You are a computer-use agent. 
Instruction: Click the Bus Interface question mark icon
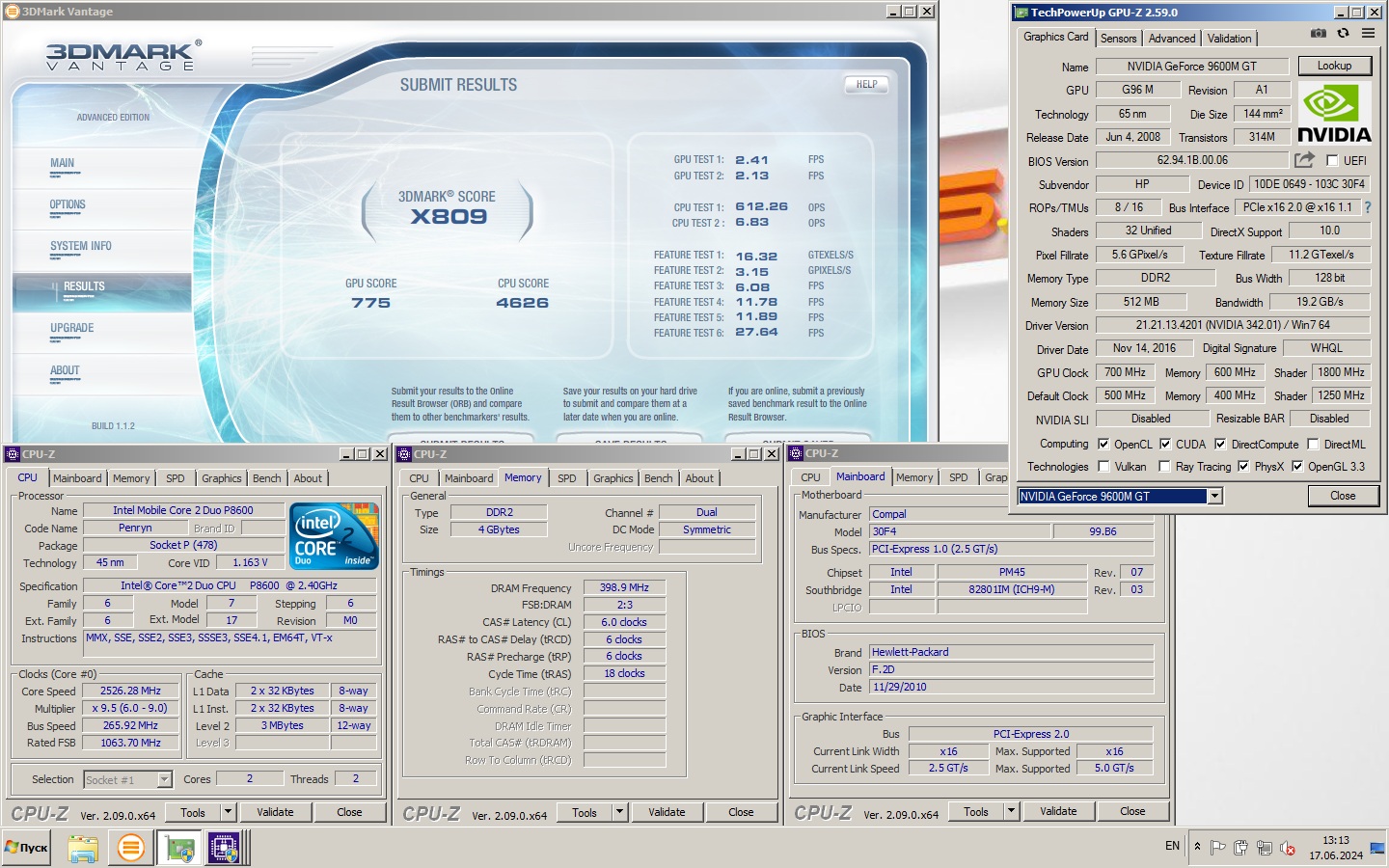coord(1367,207)
